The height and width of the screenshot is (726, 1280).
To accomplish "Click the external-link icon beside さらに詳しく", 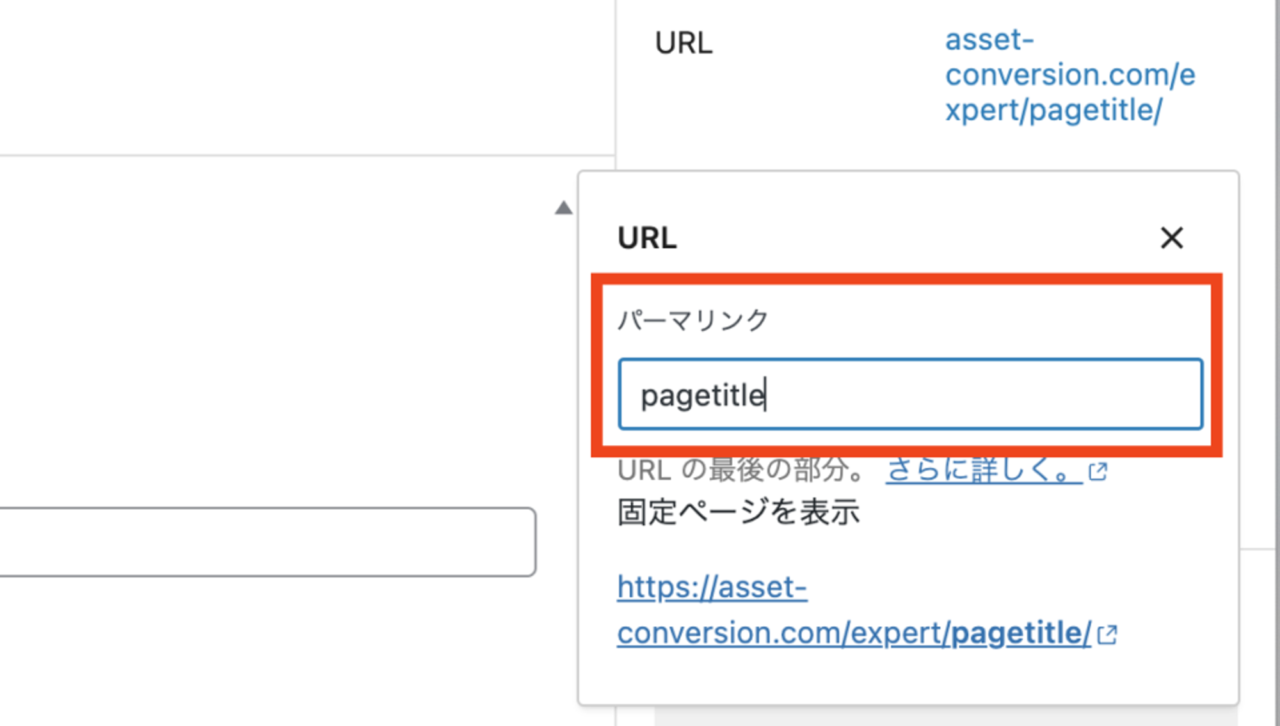I will click(1098, 472).
